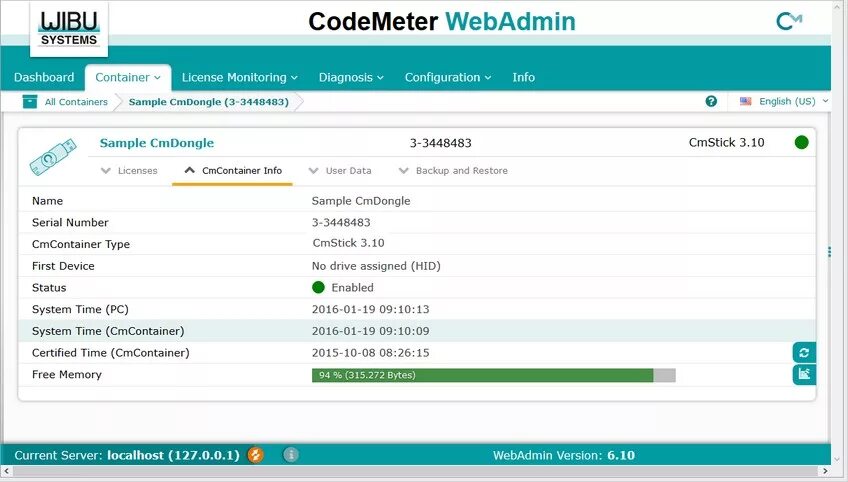Click the horizontal scrollbar track
The width and height of the screenshot is (848, 482).
[x=417, y=471]
